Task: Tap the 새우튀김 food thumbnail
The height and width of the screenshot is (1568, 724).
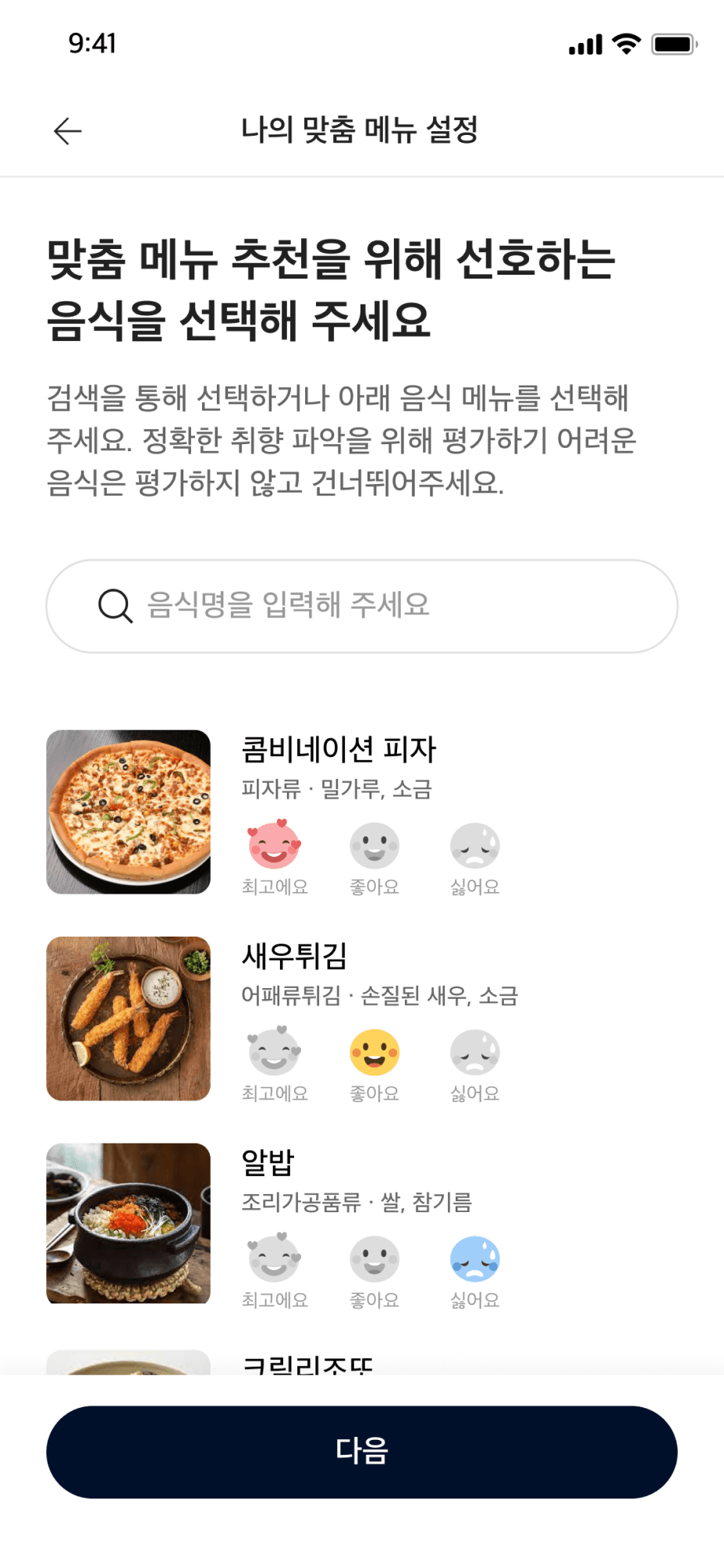Action: pos(129,1019)
